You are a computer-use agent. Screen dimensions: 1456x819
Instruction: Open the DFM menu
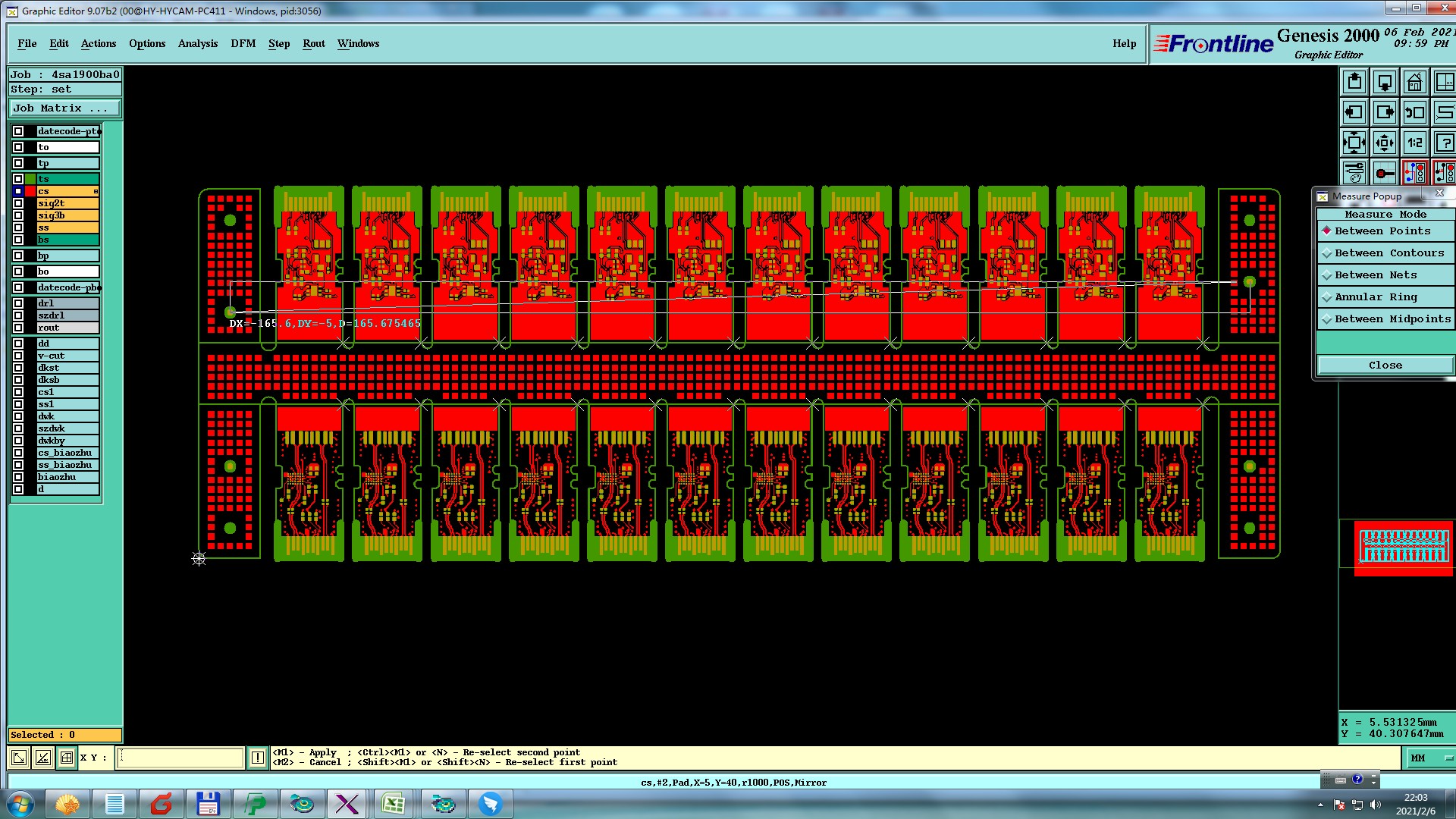click(243, 43)
